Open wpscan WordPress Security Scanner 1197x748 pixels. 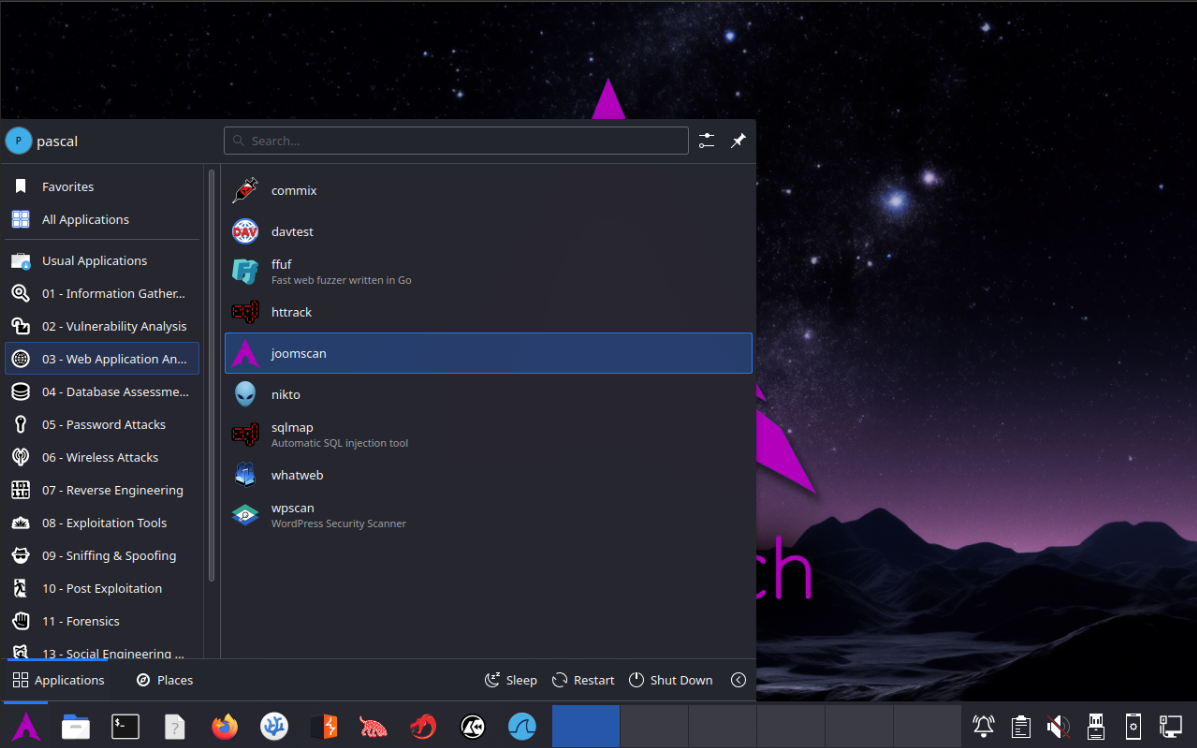pyautogui.click(x=489, y=515)
